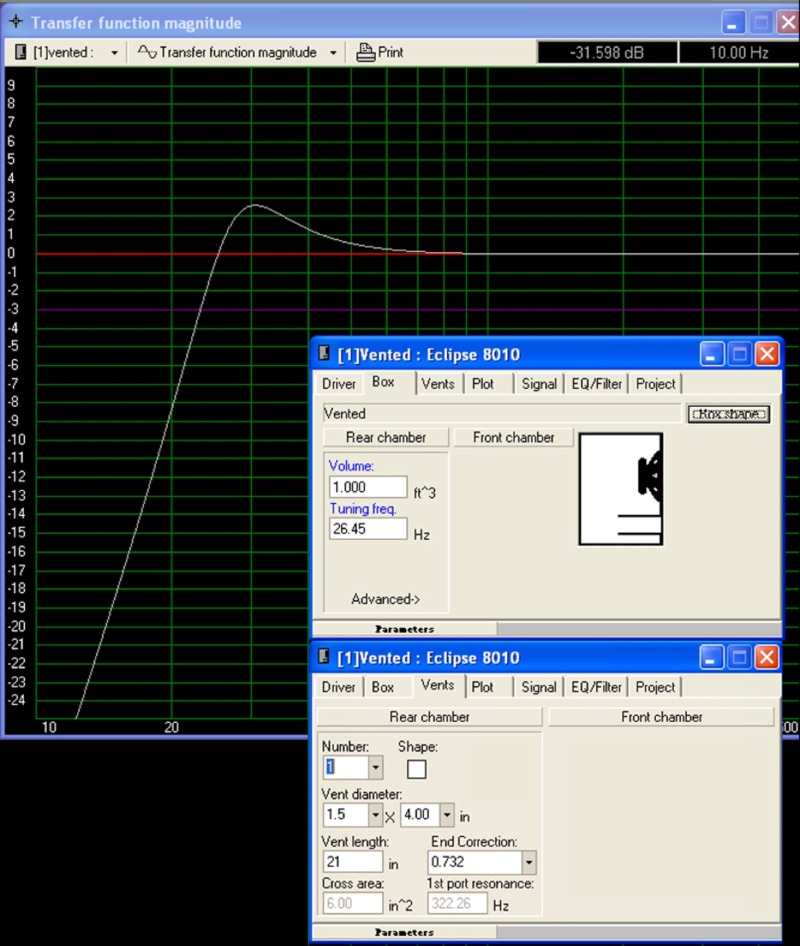The height and width of the screenshot is (946, 800).
Task: Click the waveform icon beside Transfer function magnitude
Action: point(147,52)
